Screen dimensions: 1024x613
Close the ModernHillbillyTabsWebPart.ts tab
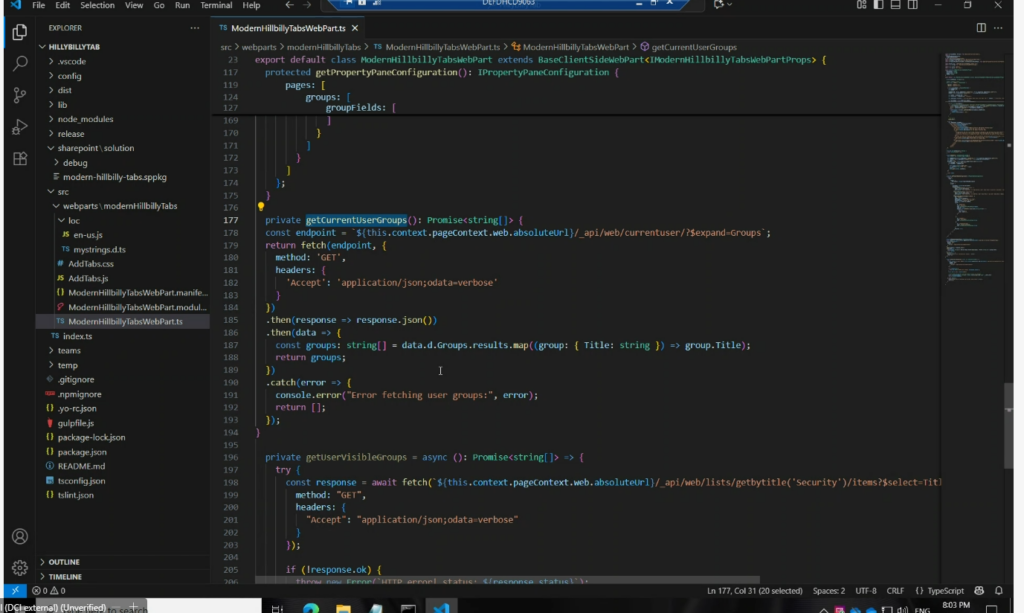pyautogui.click(x=355, y=28)
